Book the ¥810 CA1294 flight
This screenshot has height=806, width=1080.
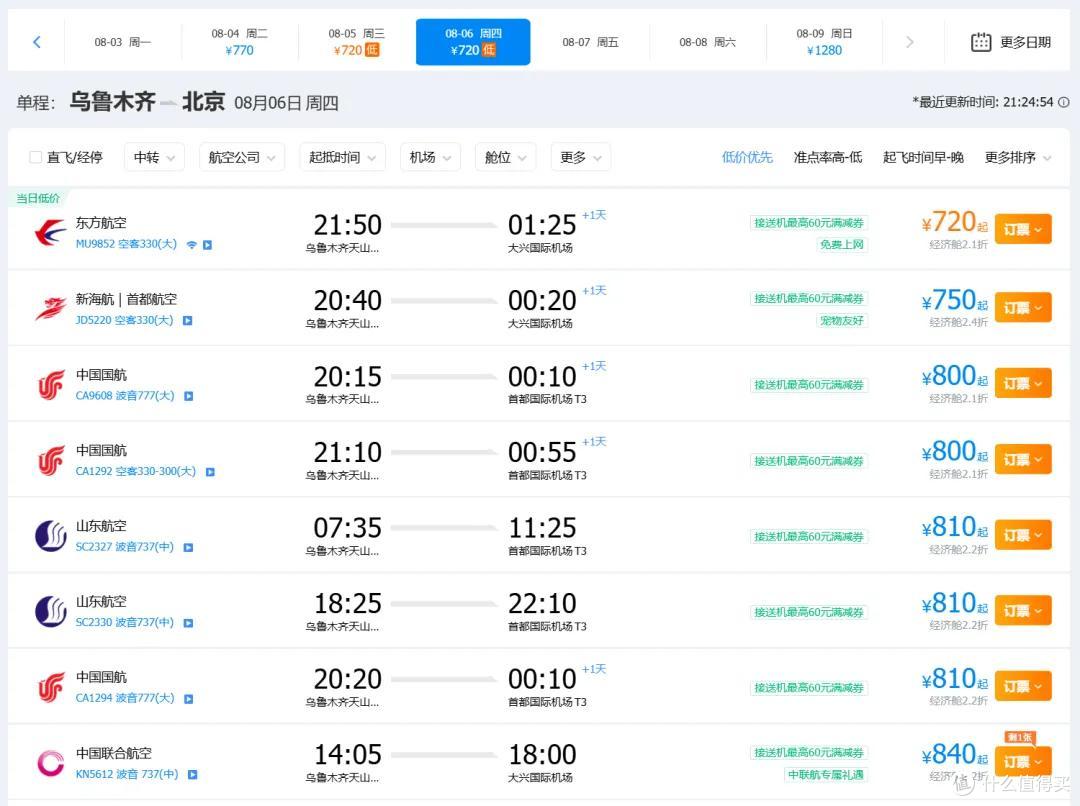[x=1023, y=686]
